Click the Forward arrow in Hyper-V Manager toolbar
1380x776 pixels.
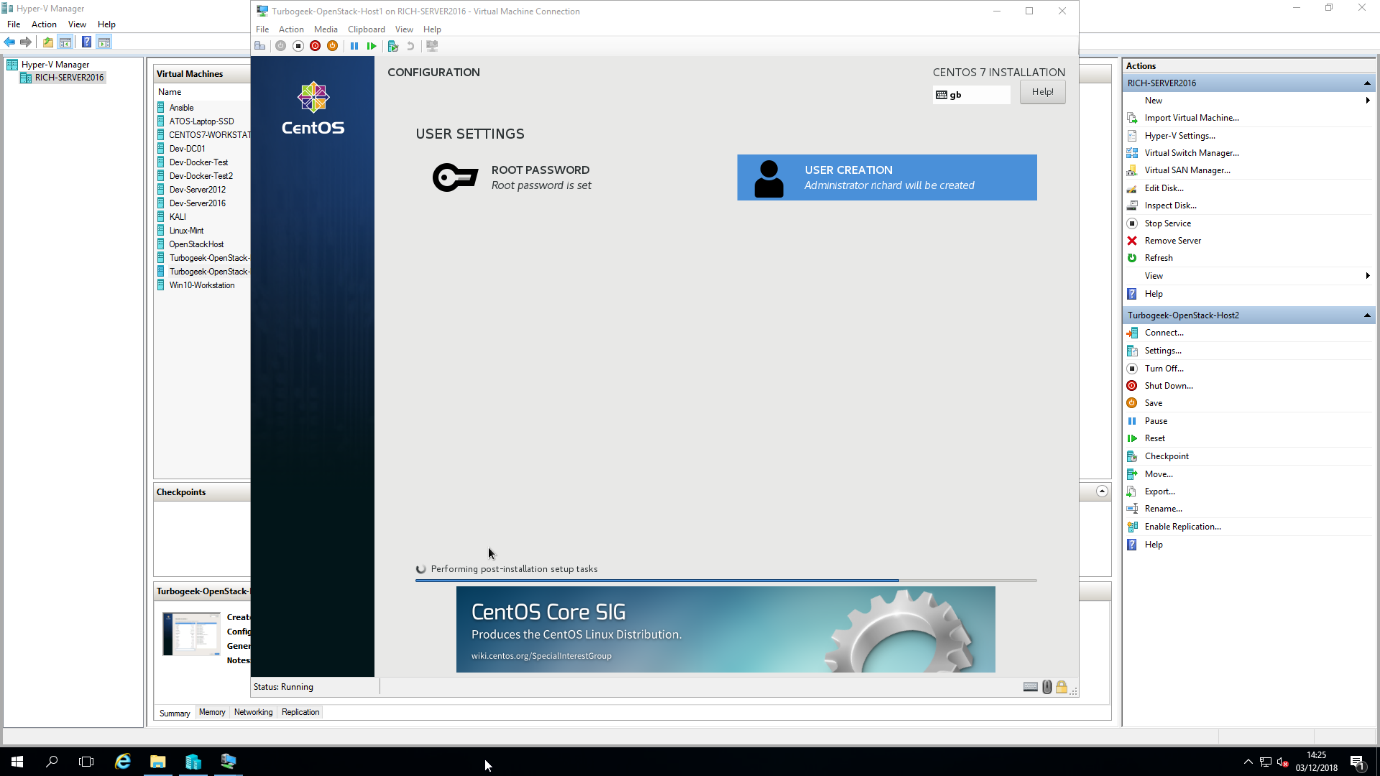(26, 42)
